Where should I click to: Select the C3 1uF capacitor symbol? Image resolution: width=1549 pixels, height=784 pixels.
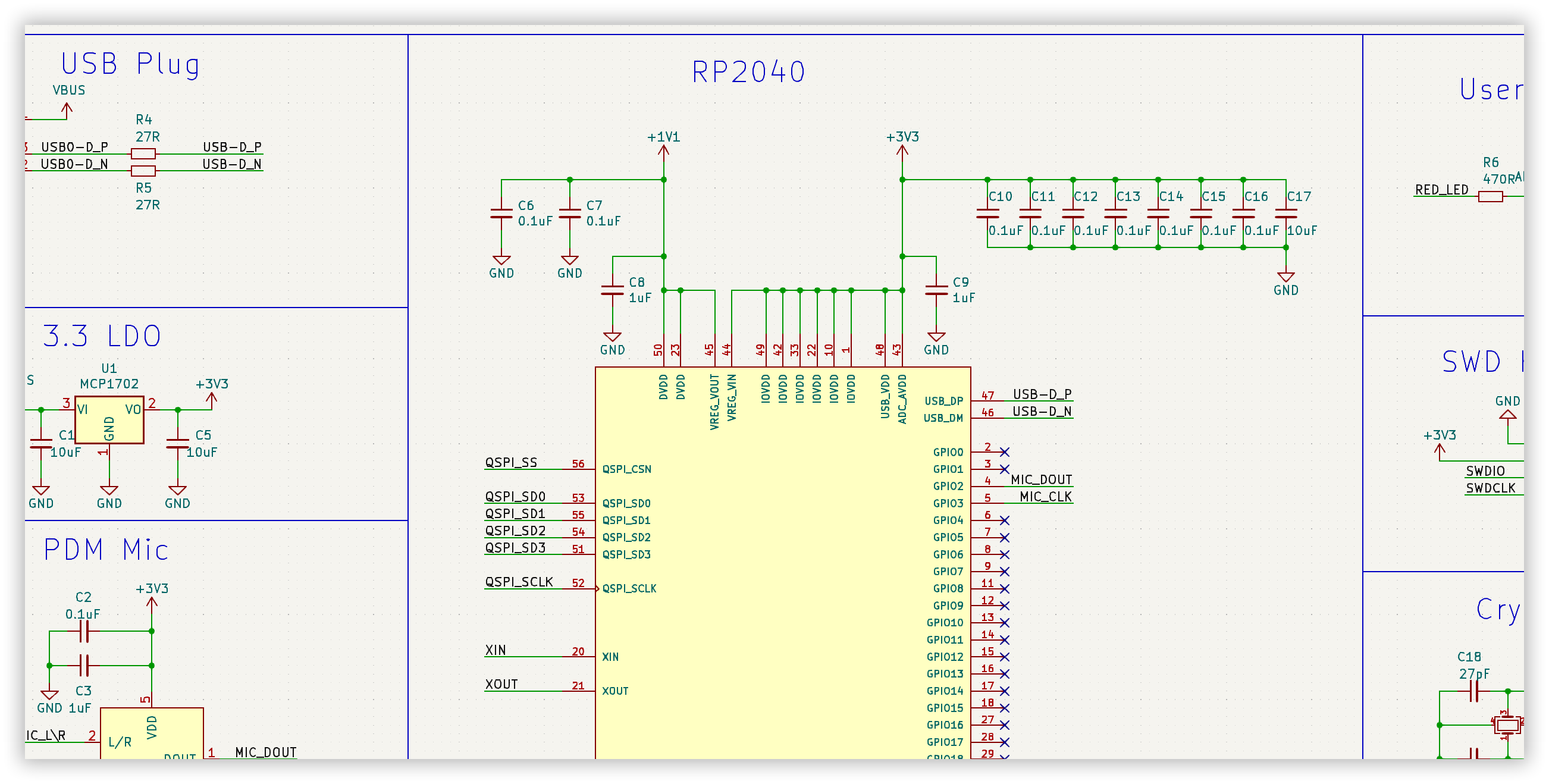coord(84,666)
